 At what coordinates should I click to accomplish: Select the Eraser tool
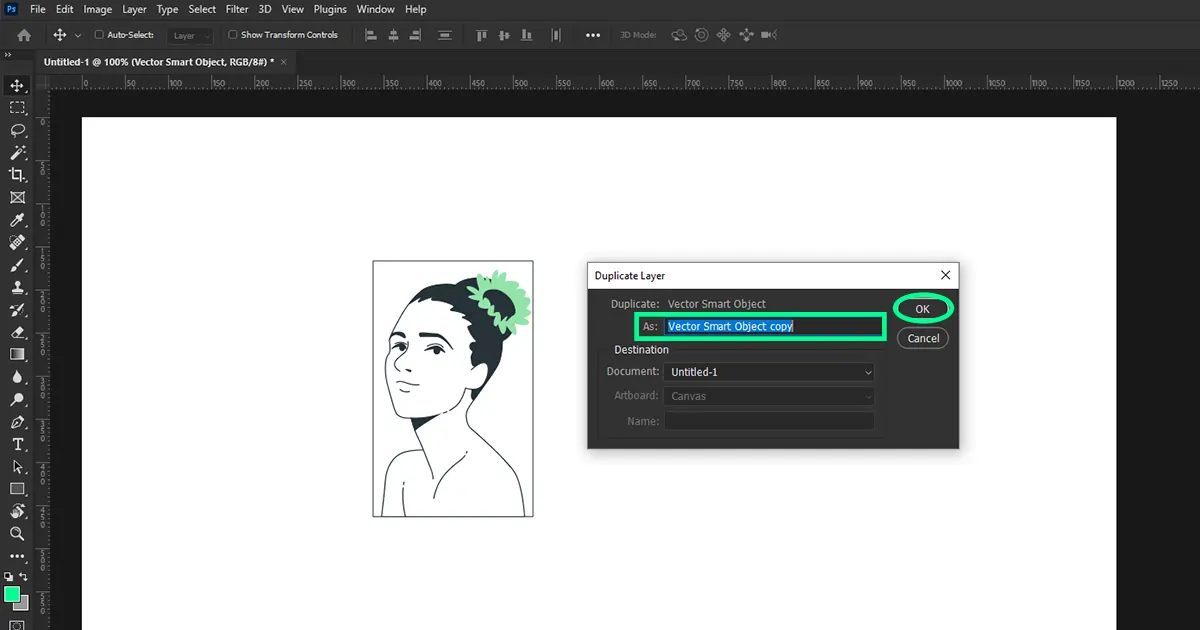(17, 333)
